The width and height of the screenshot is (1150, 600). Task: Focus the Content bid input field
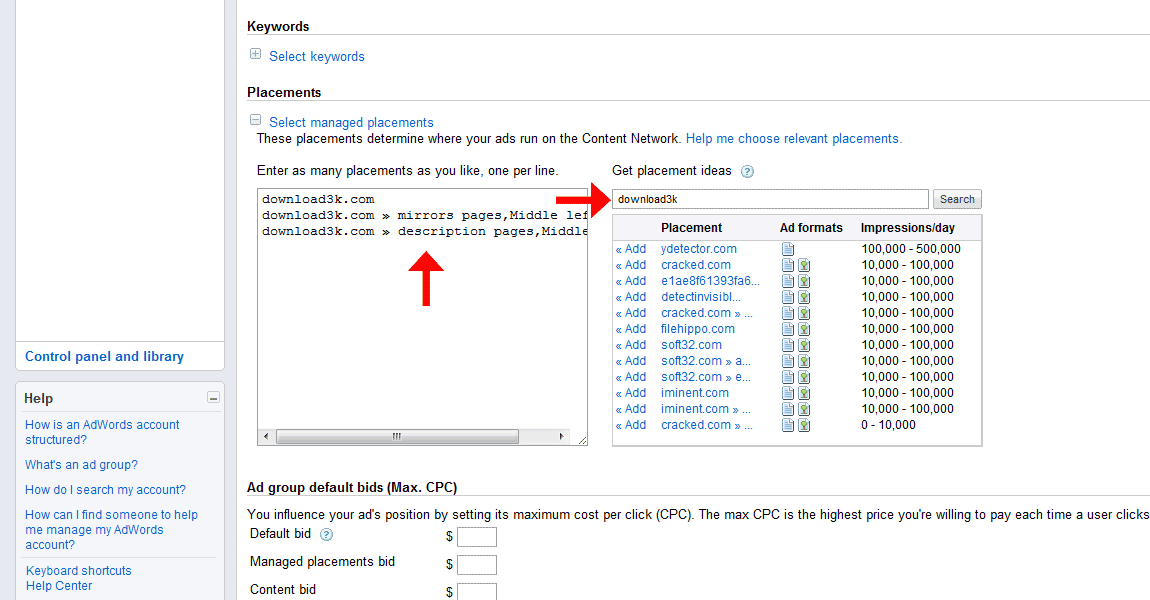pyautogui.click(x=477, y=591)
